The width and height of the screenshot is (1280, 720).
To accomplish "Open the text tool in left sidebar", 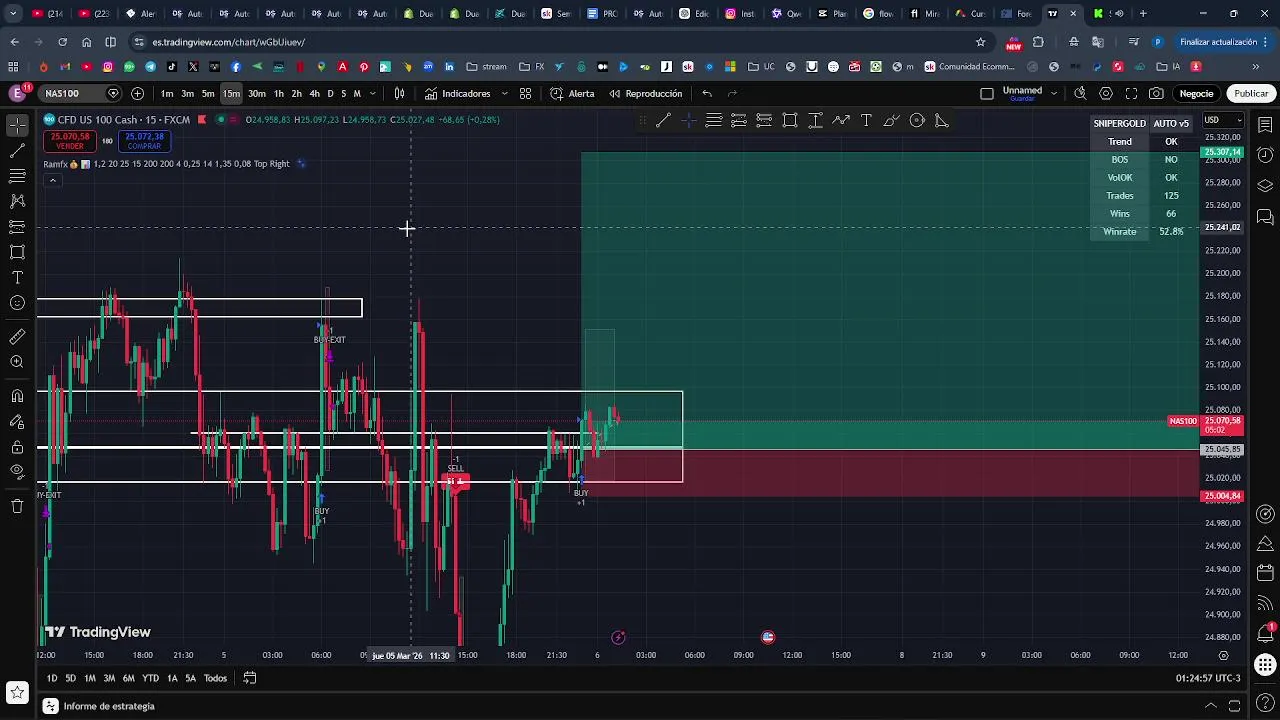I will pyautogui.click(x=17, y=277).
